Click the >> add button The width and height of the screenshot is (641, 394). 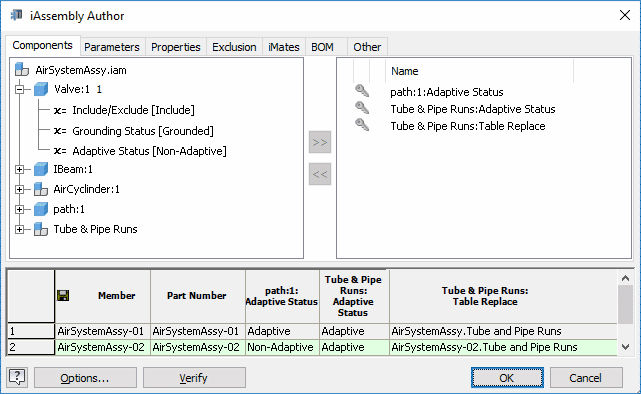(x=320, y=142)
